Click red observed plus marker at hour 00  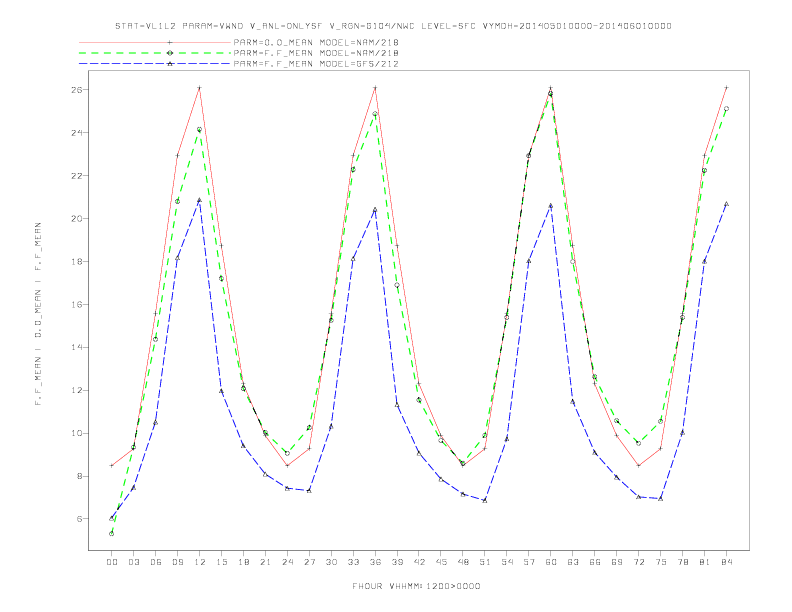click(x=112, y=465)
